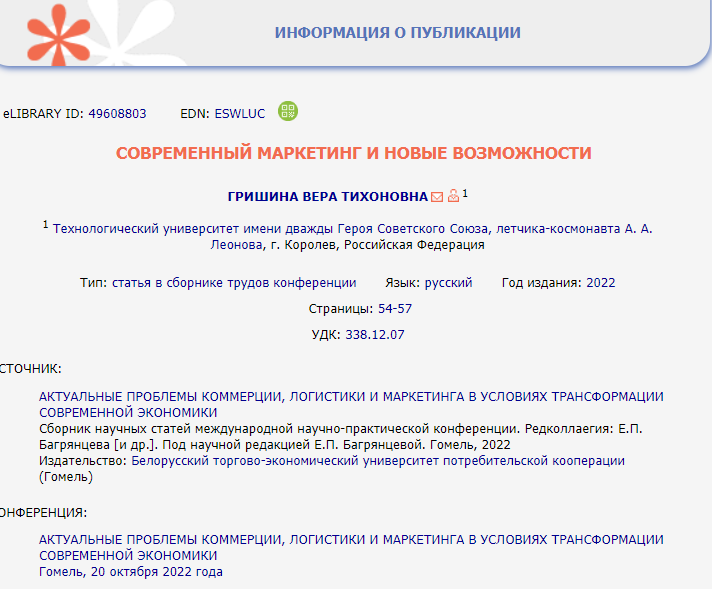The image size is (712, 589).
Task: Open publisher Белорусский торгово-экономический университет link
Action: pos(378,460)
